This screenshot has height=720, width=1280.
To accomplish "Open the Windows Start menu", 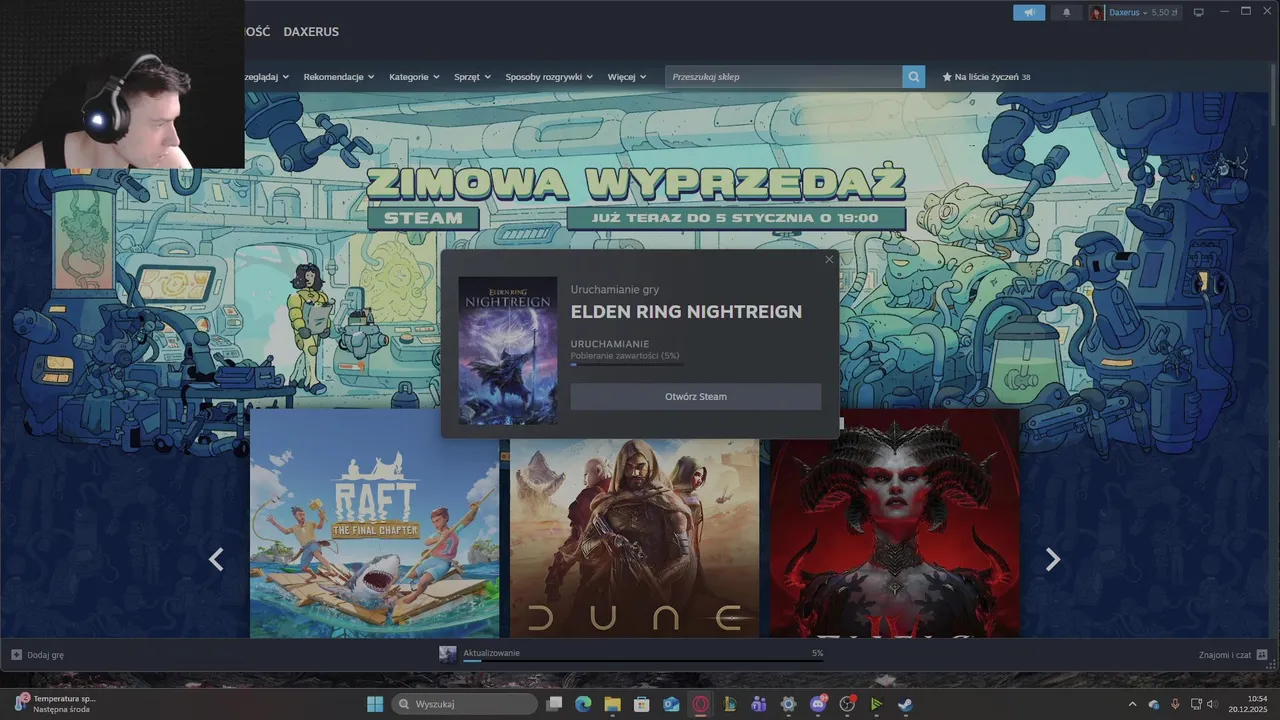I will click(x=375, y=704).
